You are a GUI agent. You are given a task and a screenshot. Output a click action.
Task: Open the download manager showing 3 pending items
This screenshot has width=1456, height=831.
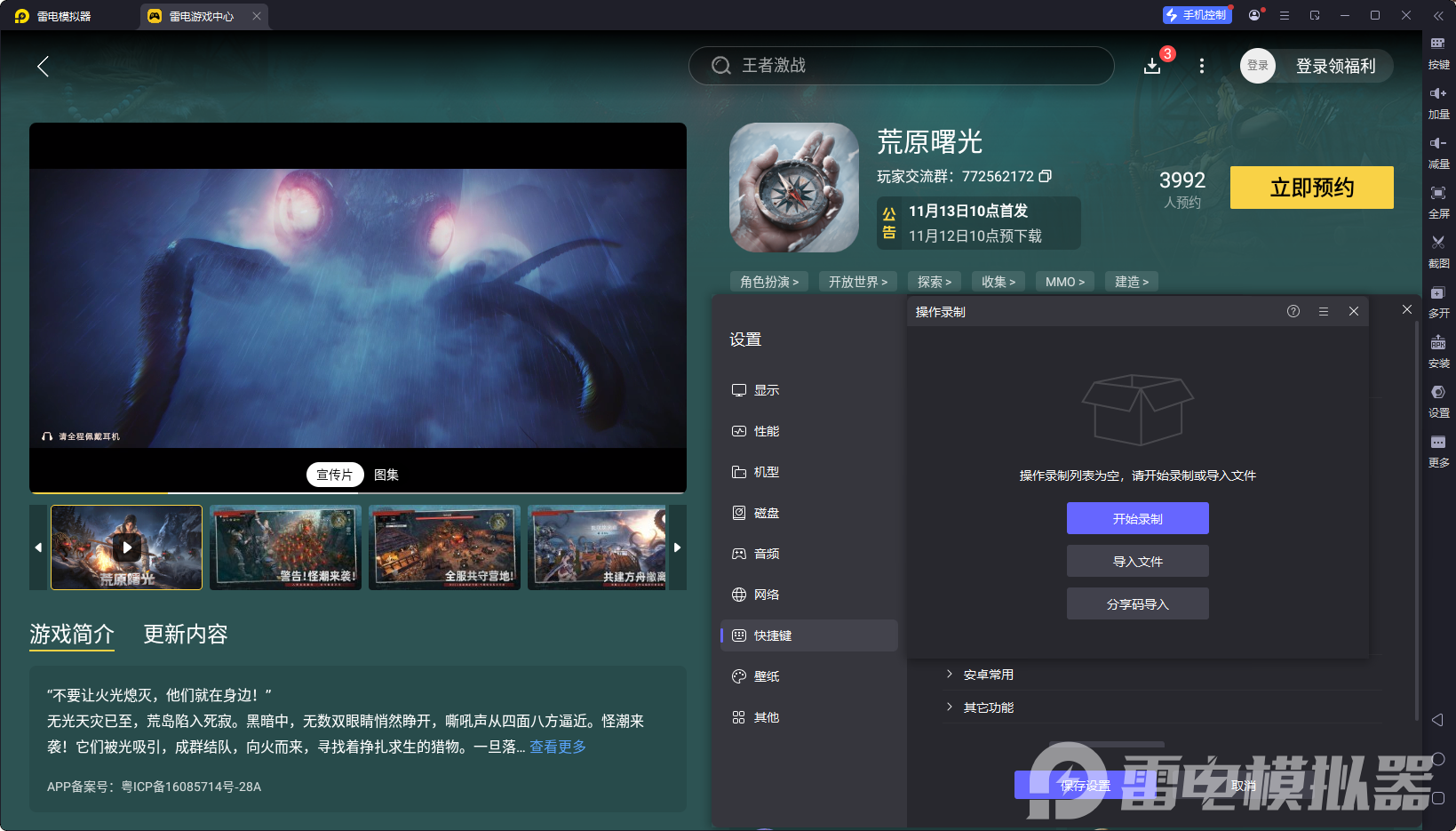pos(1153,66)
